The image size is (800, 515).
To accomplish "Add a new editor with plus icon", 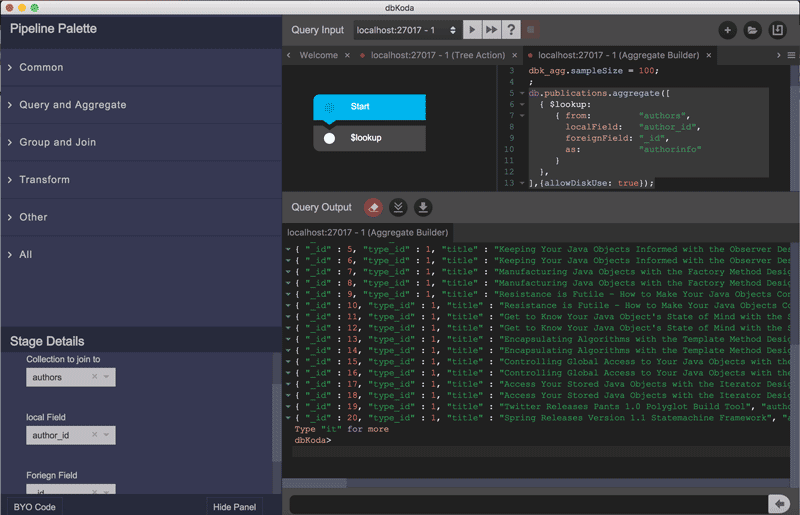I will [x=727, y=31].
